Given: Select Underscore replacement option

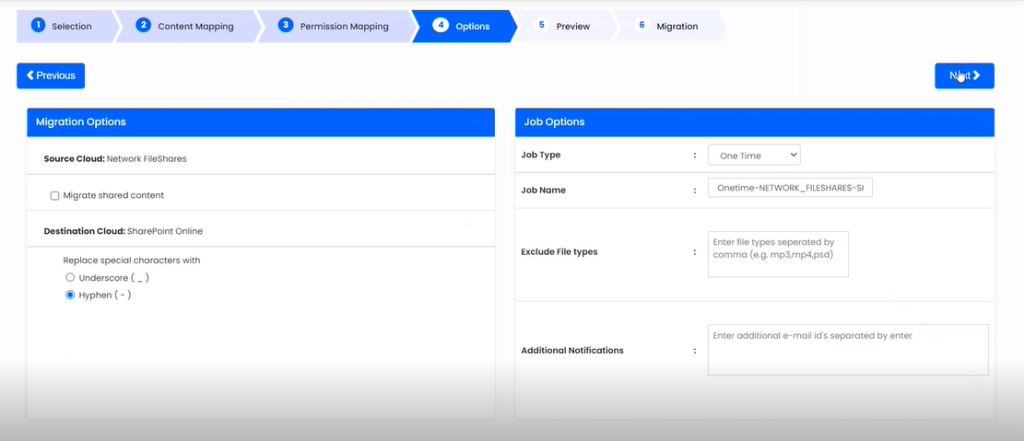Looking at the screenshot, I should (x=71, y=278).
